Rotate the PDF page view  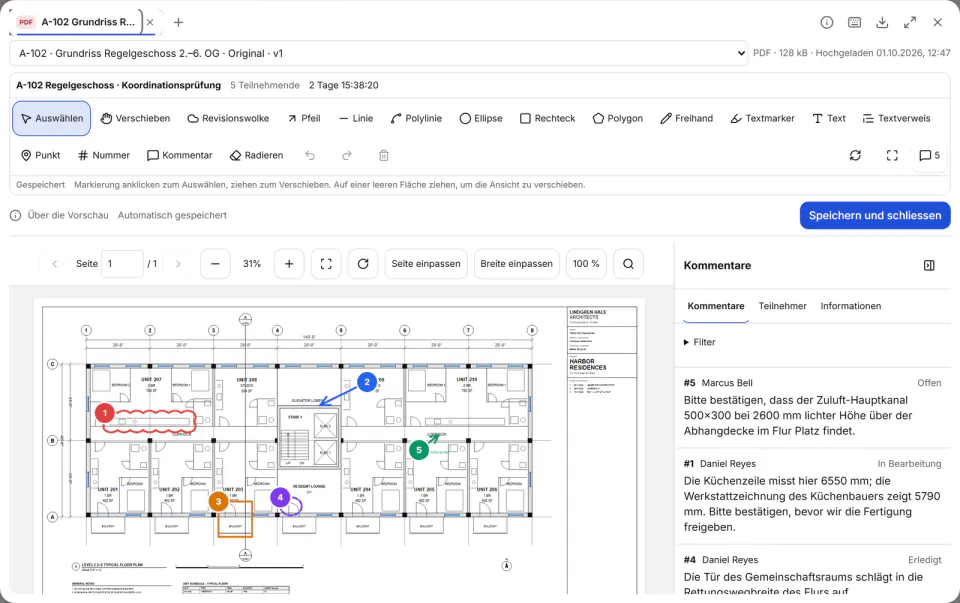point(363,264)
